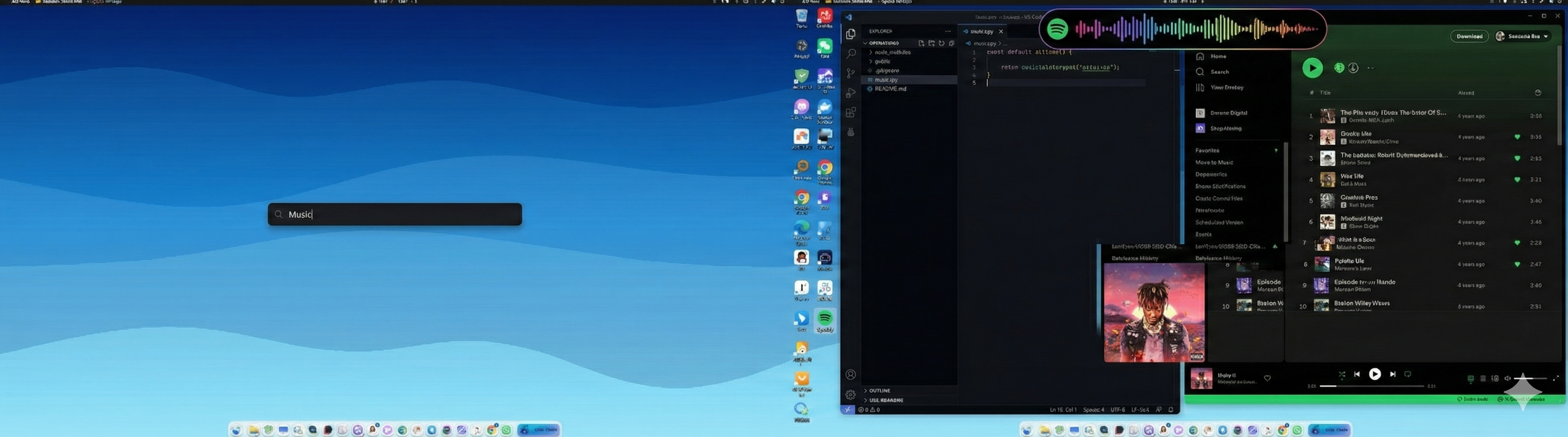
Task: Open VS Code Extensions view
Action: 850,112
